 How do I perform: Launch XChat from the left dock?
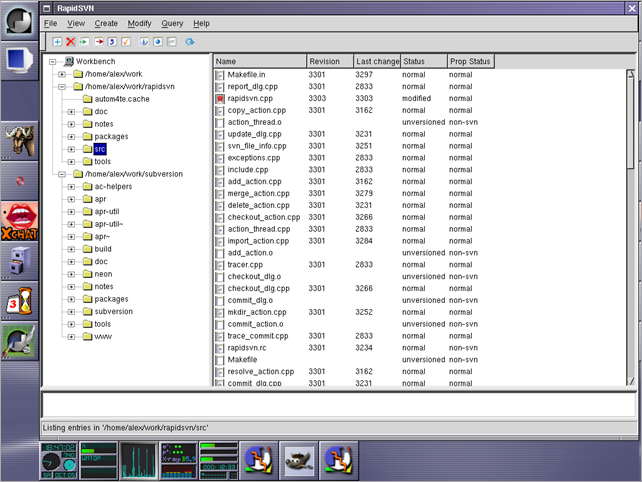[x=22, y=219]
